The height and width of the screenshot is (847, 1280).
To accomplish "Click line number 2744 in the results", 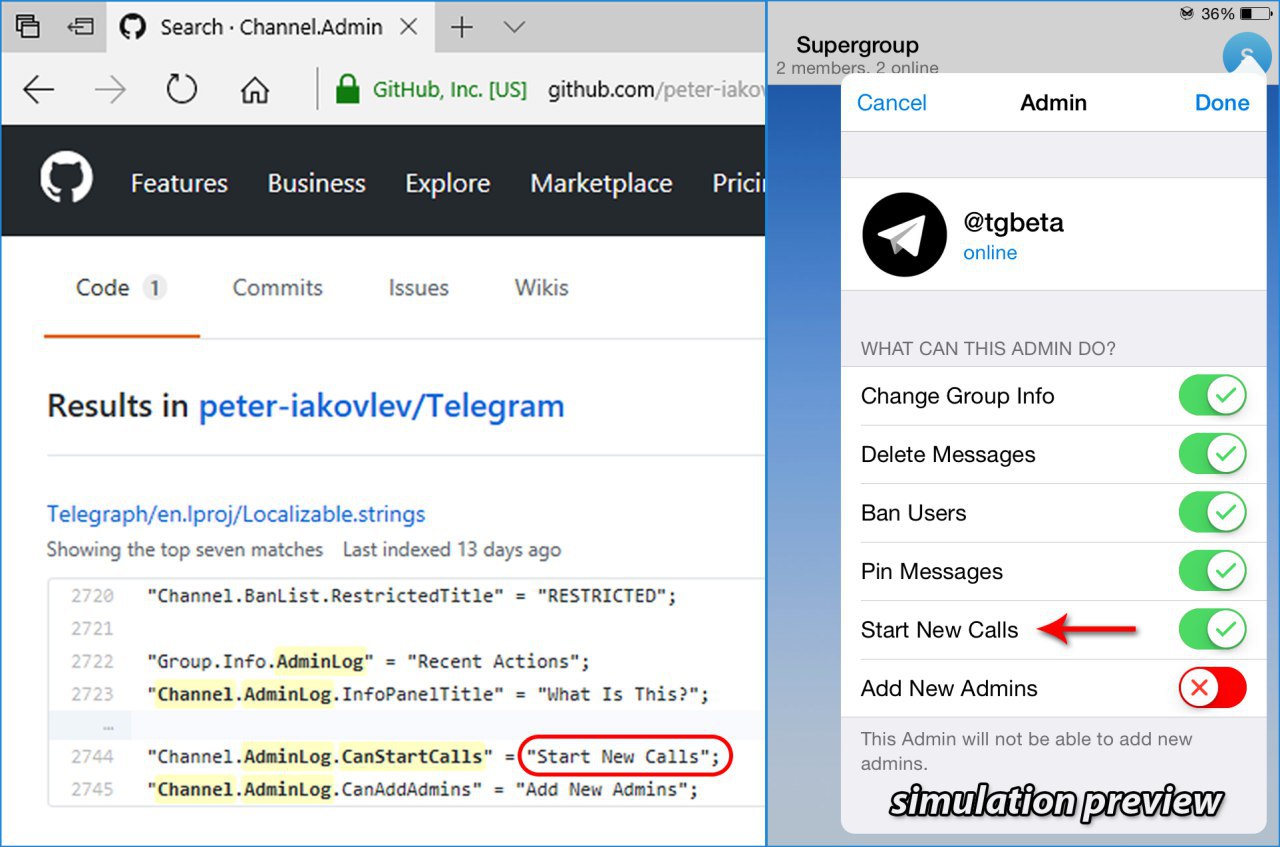I will click(x=92, y=757).
